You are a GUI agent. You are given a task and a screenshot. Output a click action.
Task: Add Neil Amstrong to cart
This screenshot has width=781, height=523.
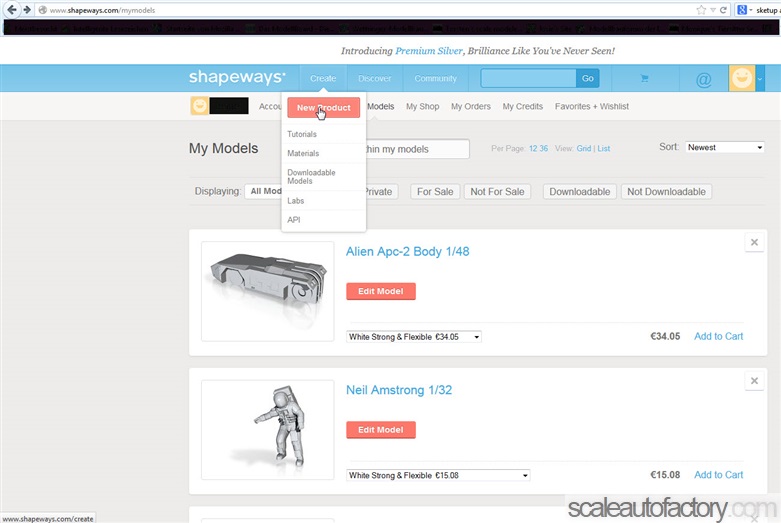click(718, 475)
